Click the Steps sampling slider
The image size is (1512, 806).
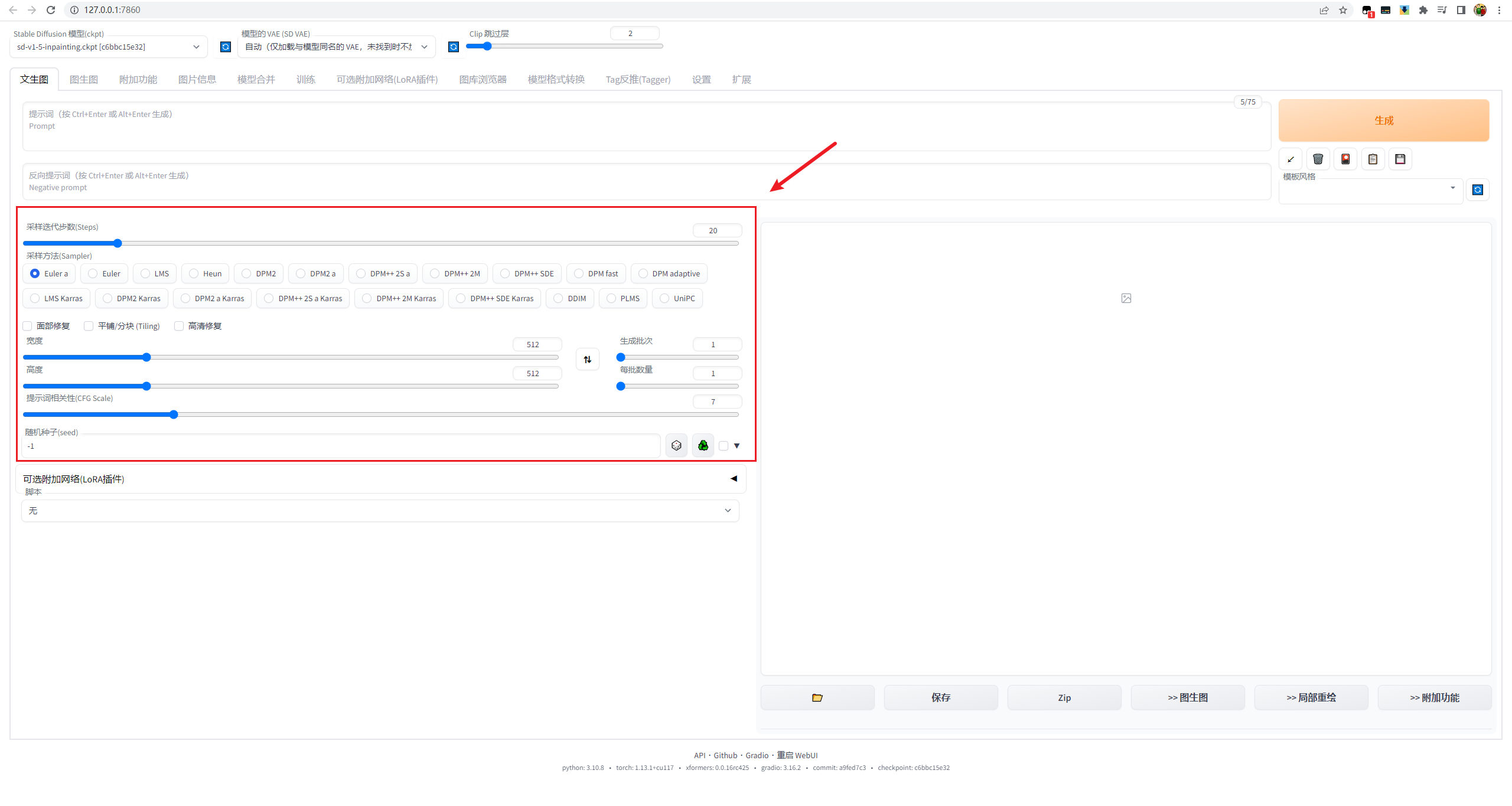pyautogui.click(x=380, y=243)
